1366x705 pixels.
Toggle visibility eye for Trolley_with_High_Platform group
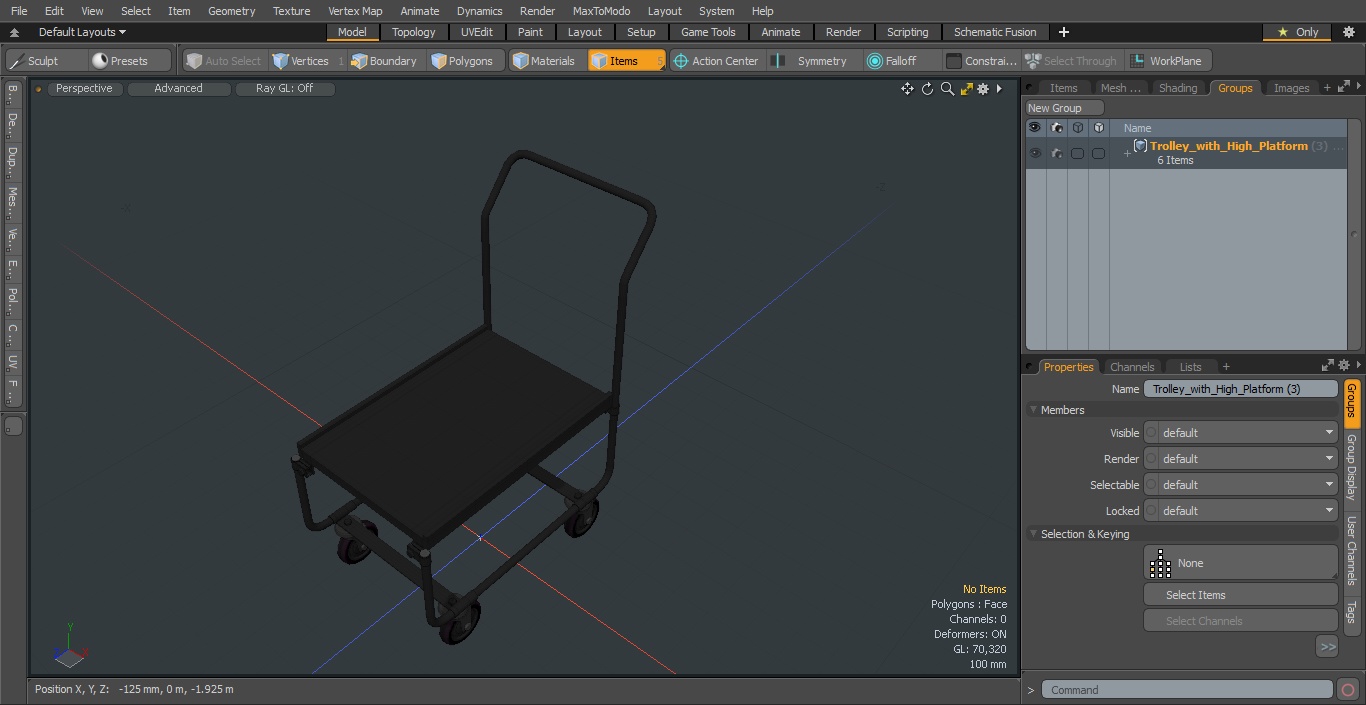tap(1034, 153)
